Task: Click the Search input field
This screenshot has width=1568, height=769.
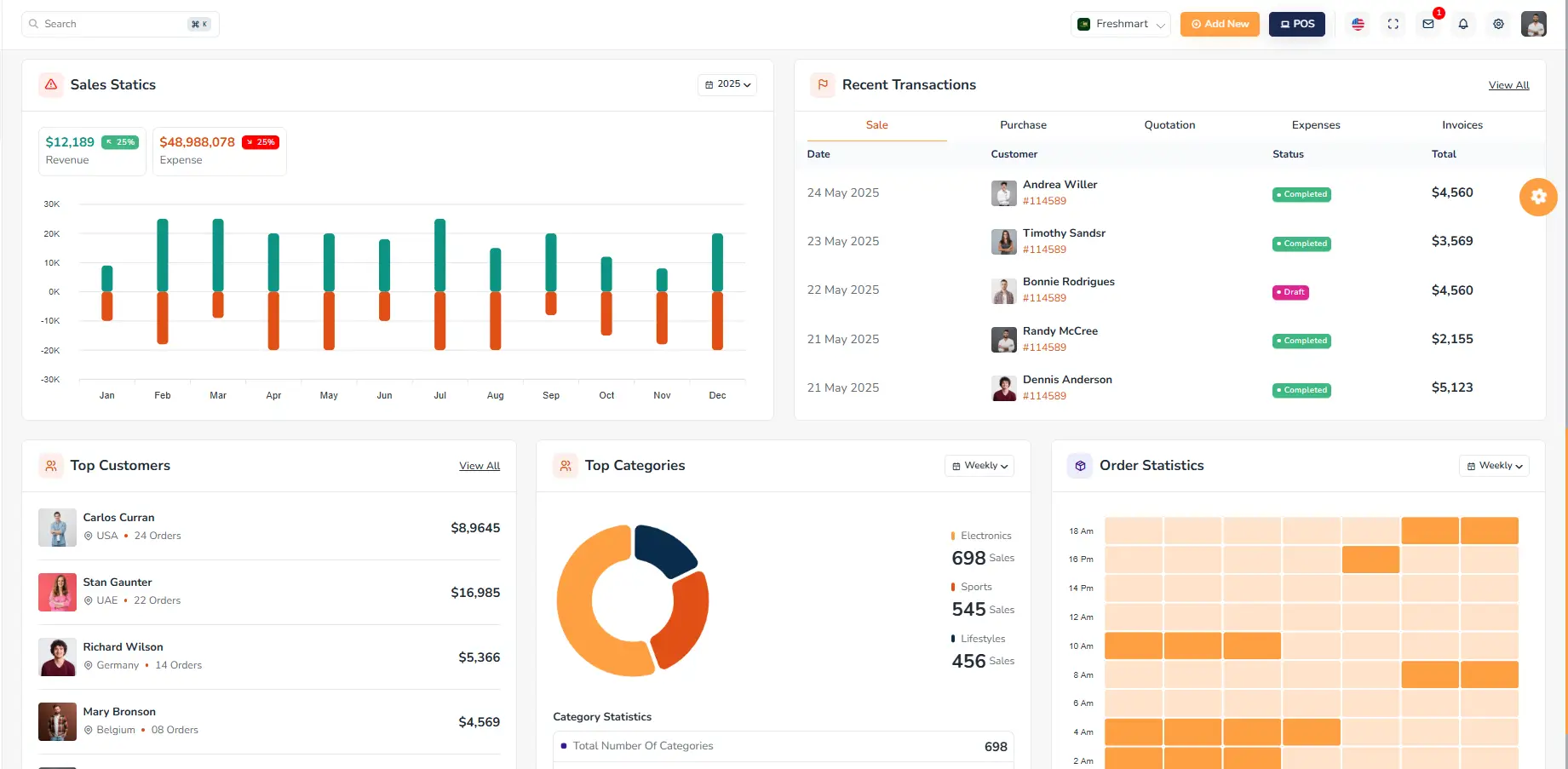Action: pyautogui.click(x=111, y=24)
